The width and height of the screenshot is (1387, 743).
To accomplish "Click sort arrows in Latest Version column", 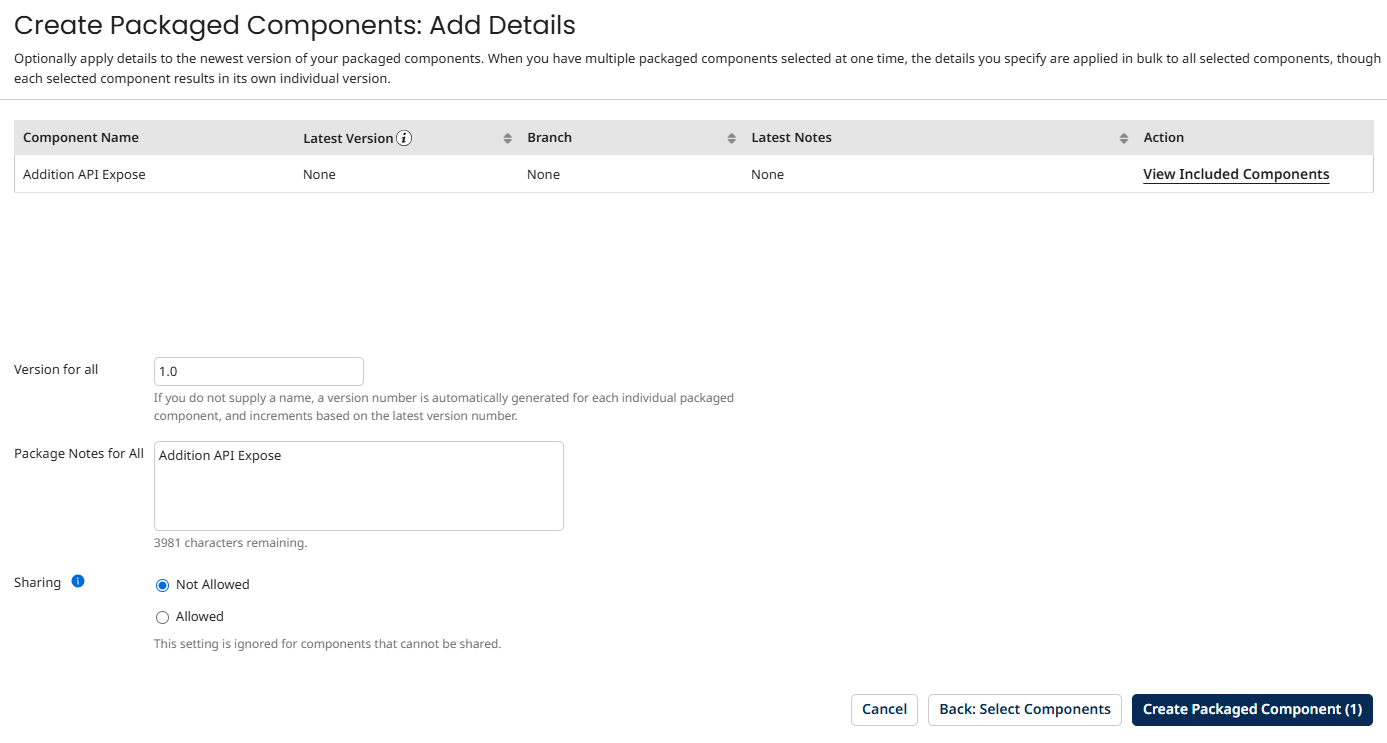I will (508, 138).
